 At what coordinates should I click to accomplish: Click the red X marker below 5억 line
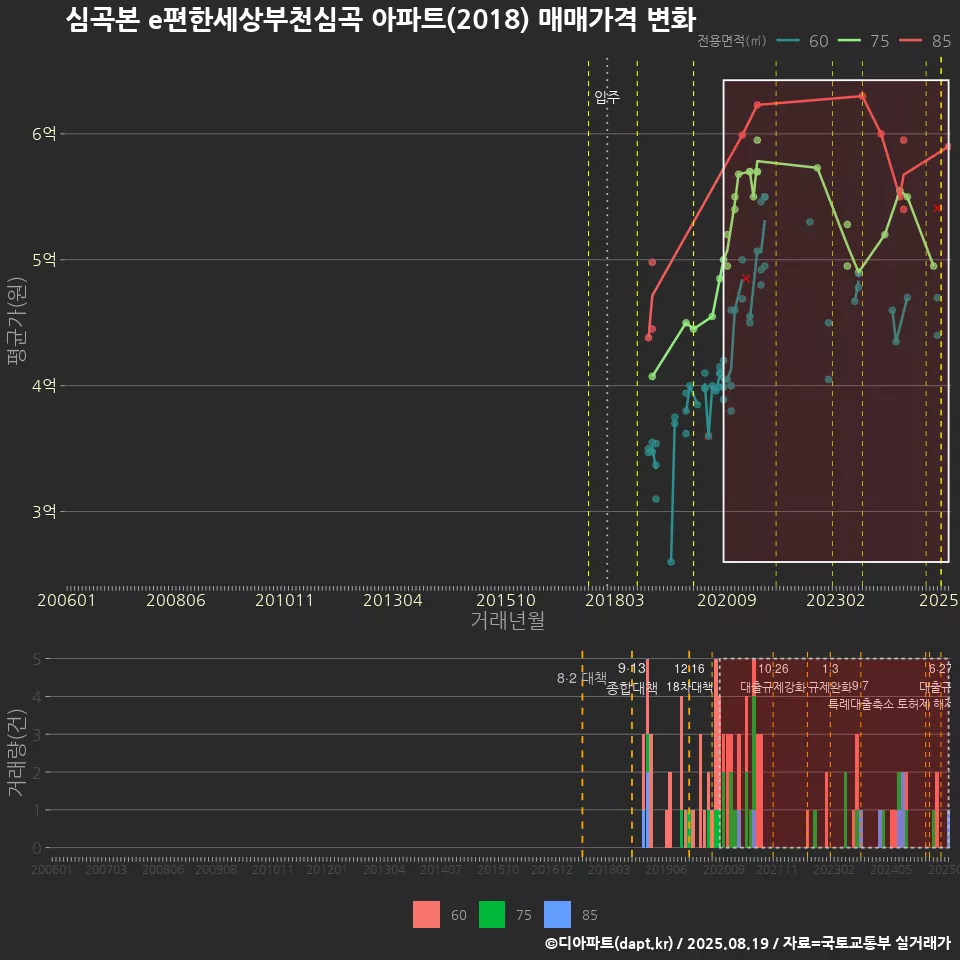tap(746, 278)
